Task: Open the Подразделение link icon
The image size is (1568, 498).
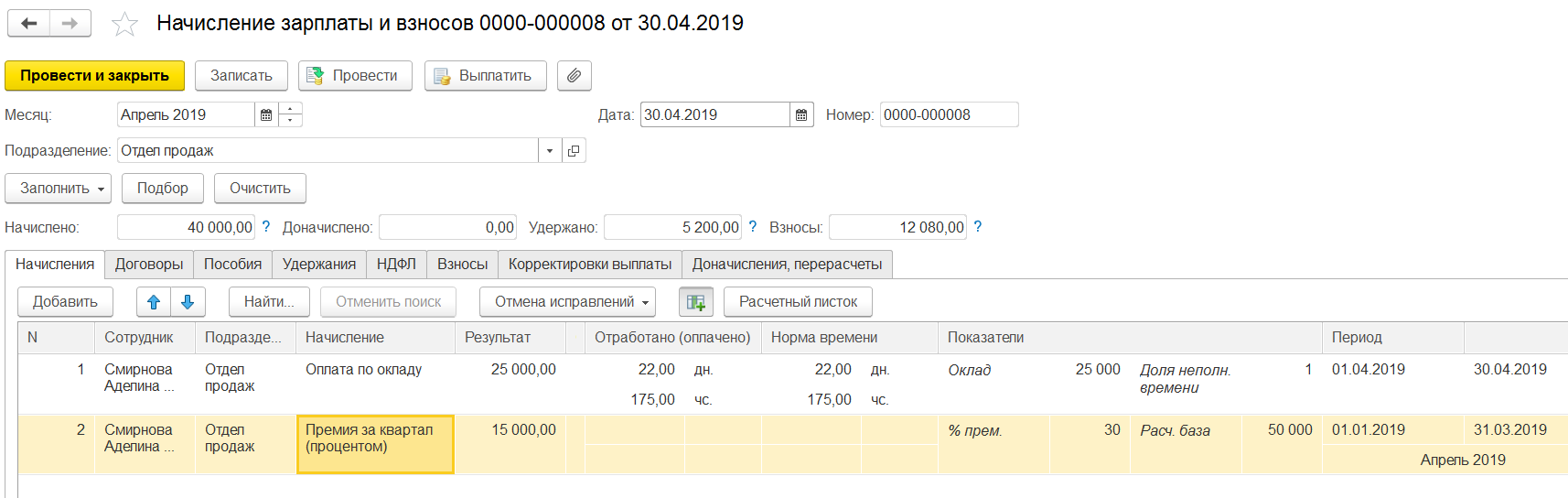Action: click(x=574, y=151)
